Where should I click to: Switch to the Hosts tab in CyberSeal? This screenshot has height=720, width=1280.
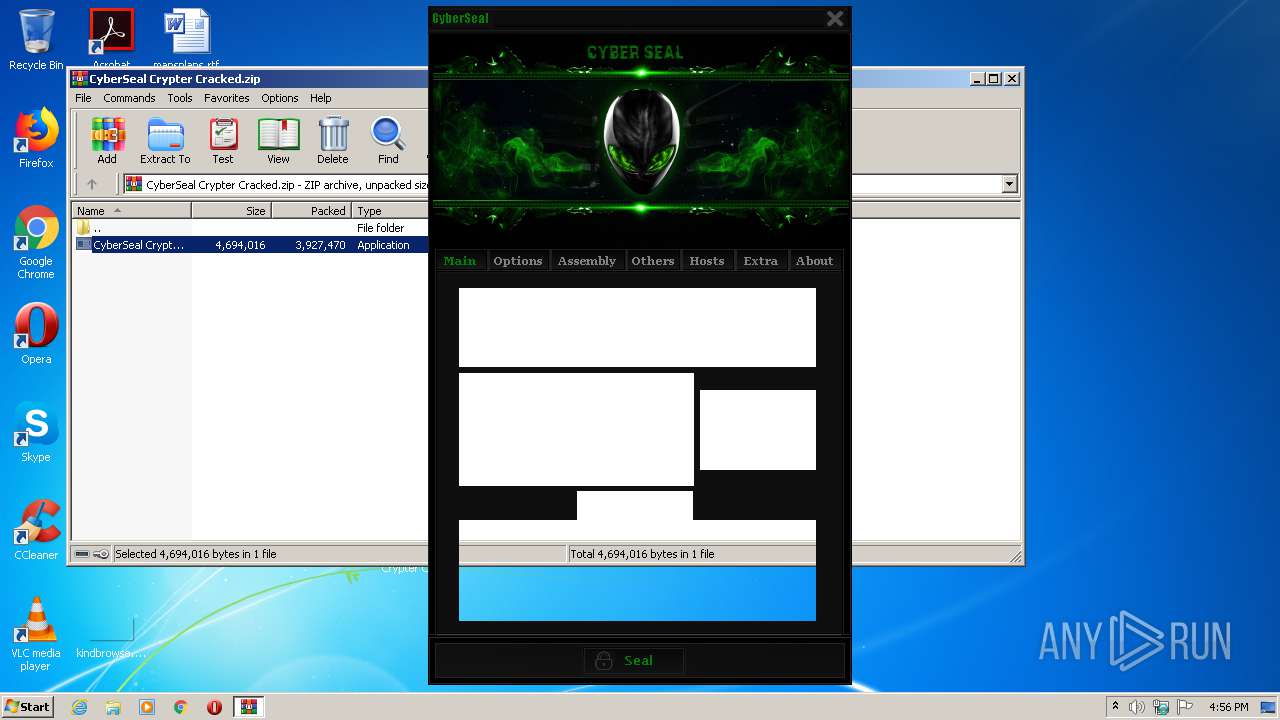(707, 261)
